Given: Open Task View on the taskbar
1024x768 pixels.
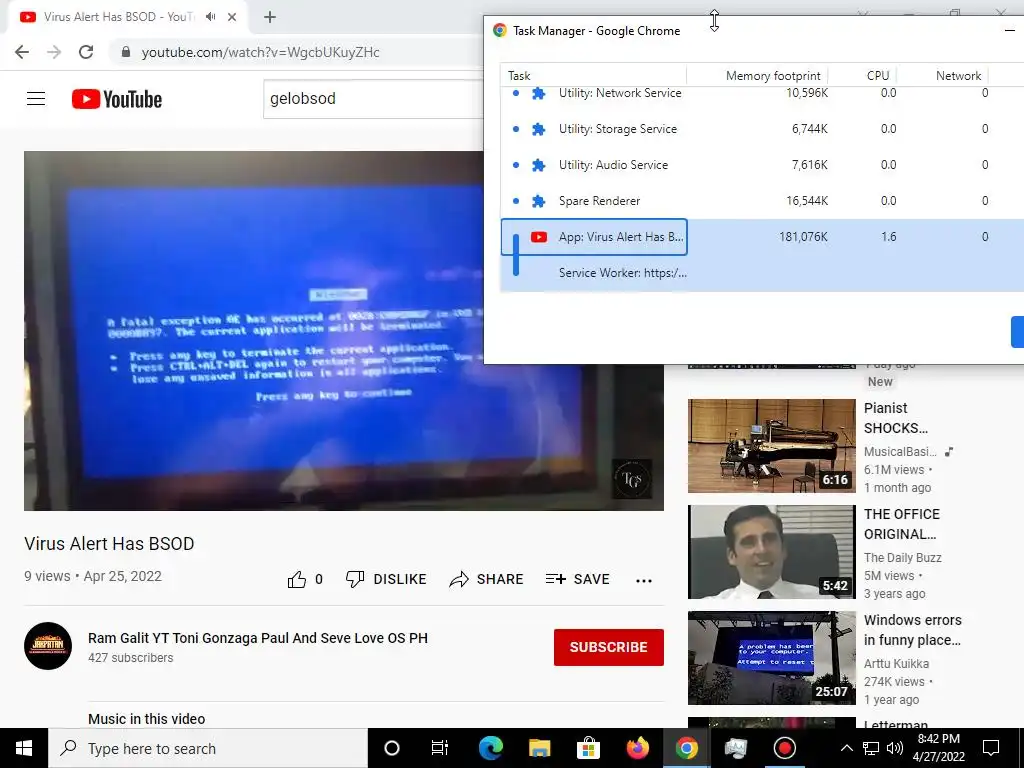Looking at the screenshot, I should point(440,748).
